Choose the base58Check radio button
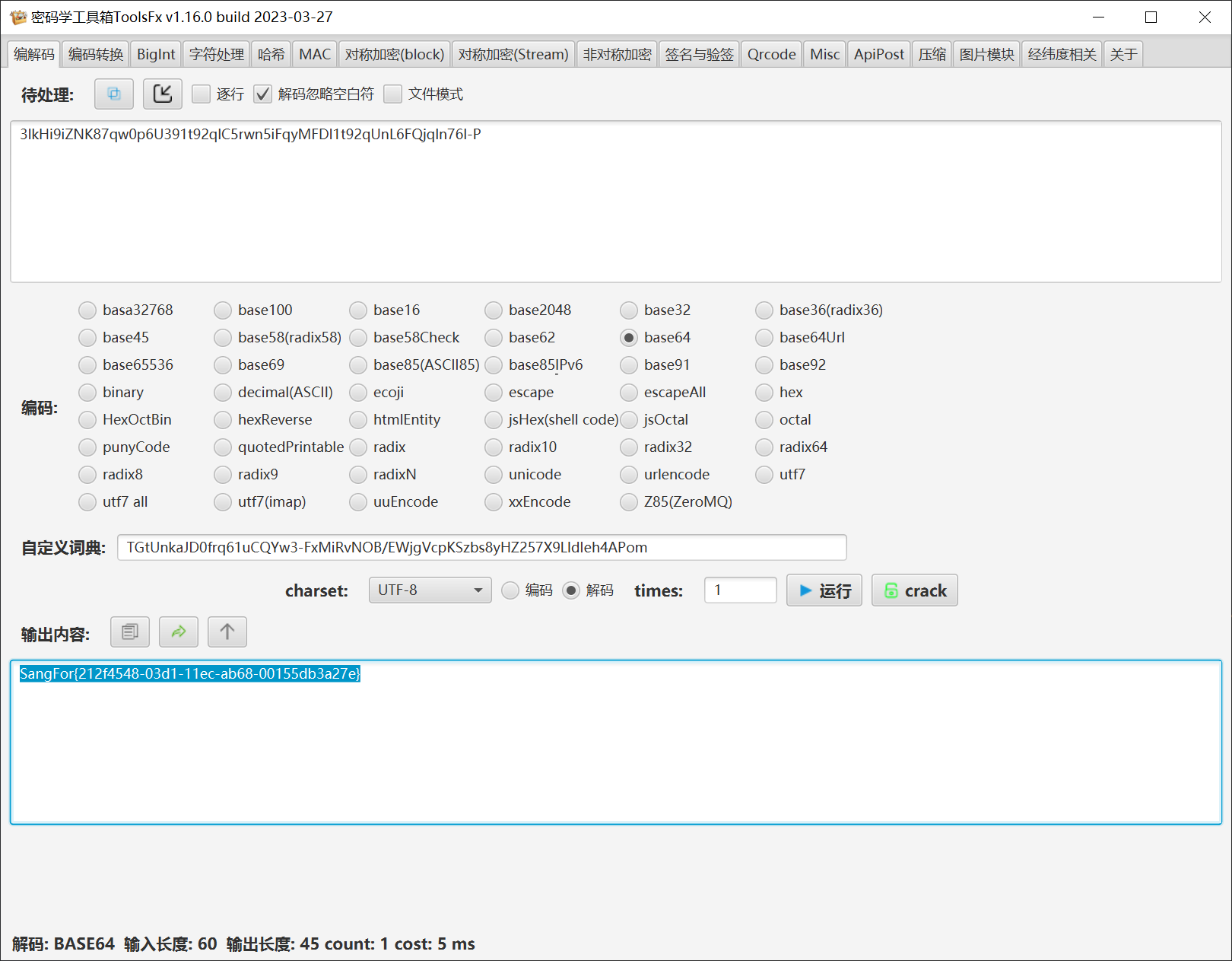The image size is (1232, 961). pos(358,337)
